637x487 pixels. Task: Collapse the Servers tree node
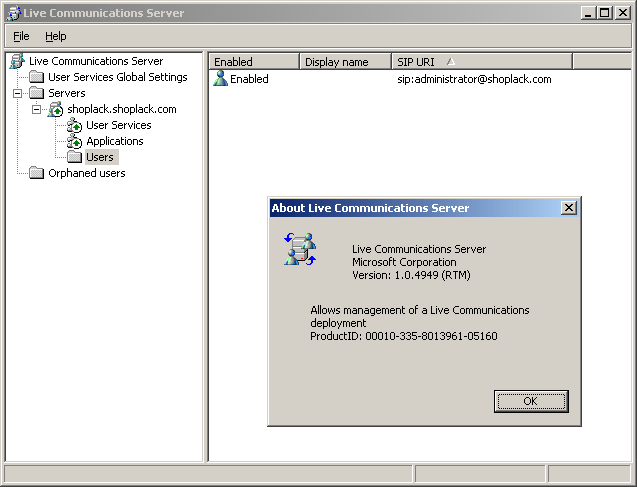17,93
